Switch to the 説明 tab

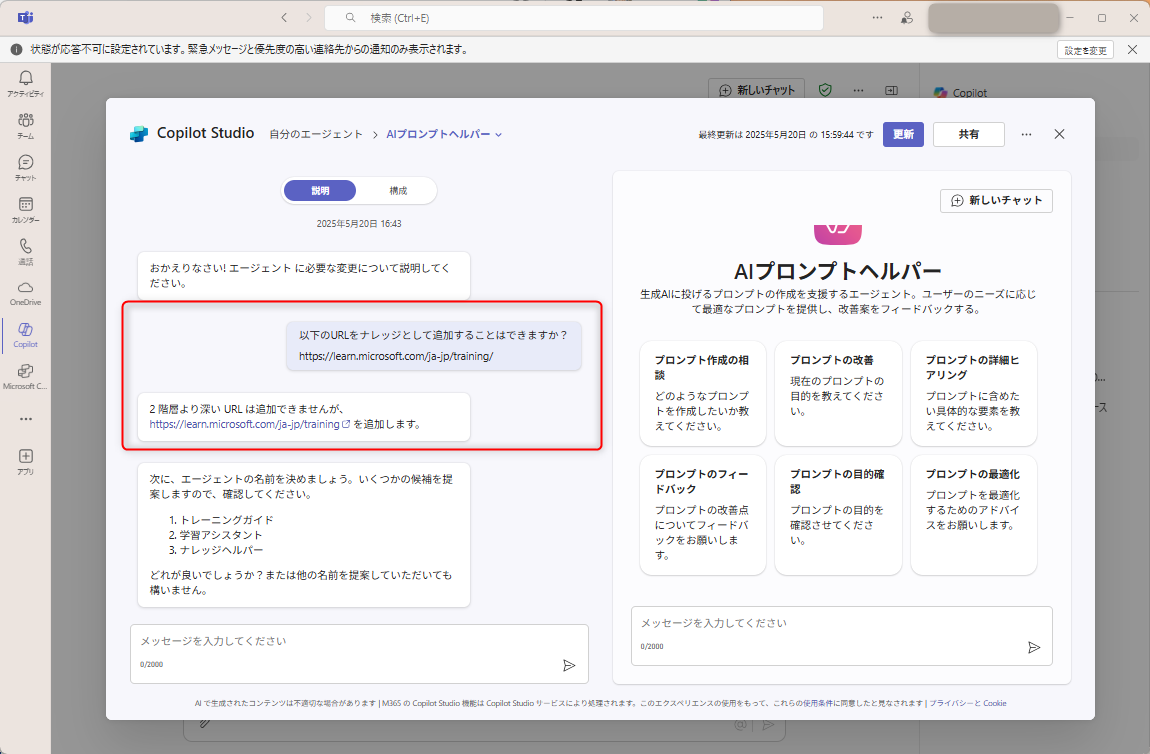[x=320, y=191]
